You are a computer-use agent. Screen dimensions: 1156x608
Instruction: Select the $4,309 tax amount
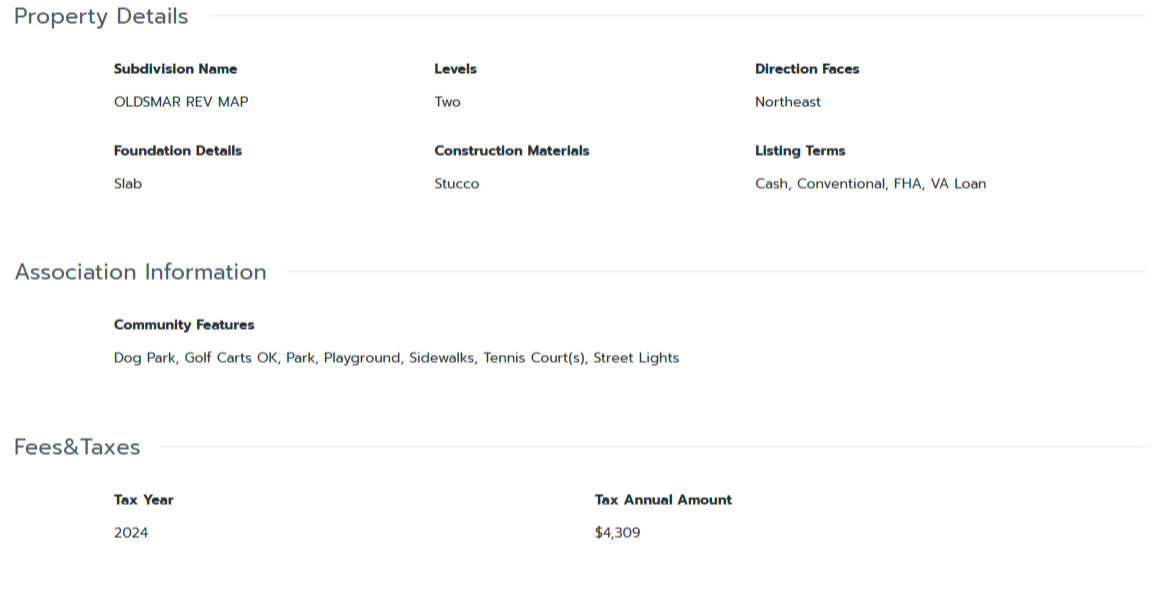point(617,533)
